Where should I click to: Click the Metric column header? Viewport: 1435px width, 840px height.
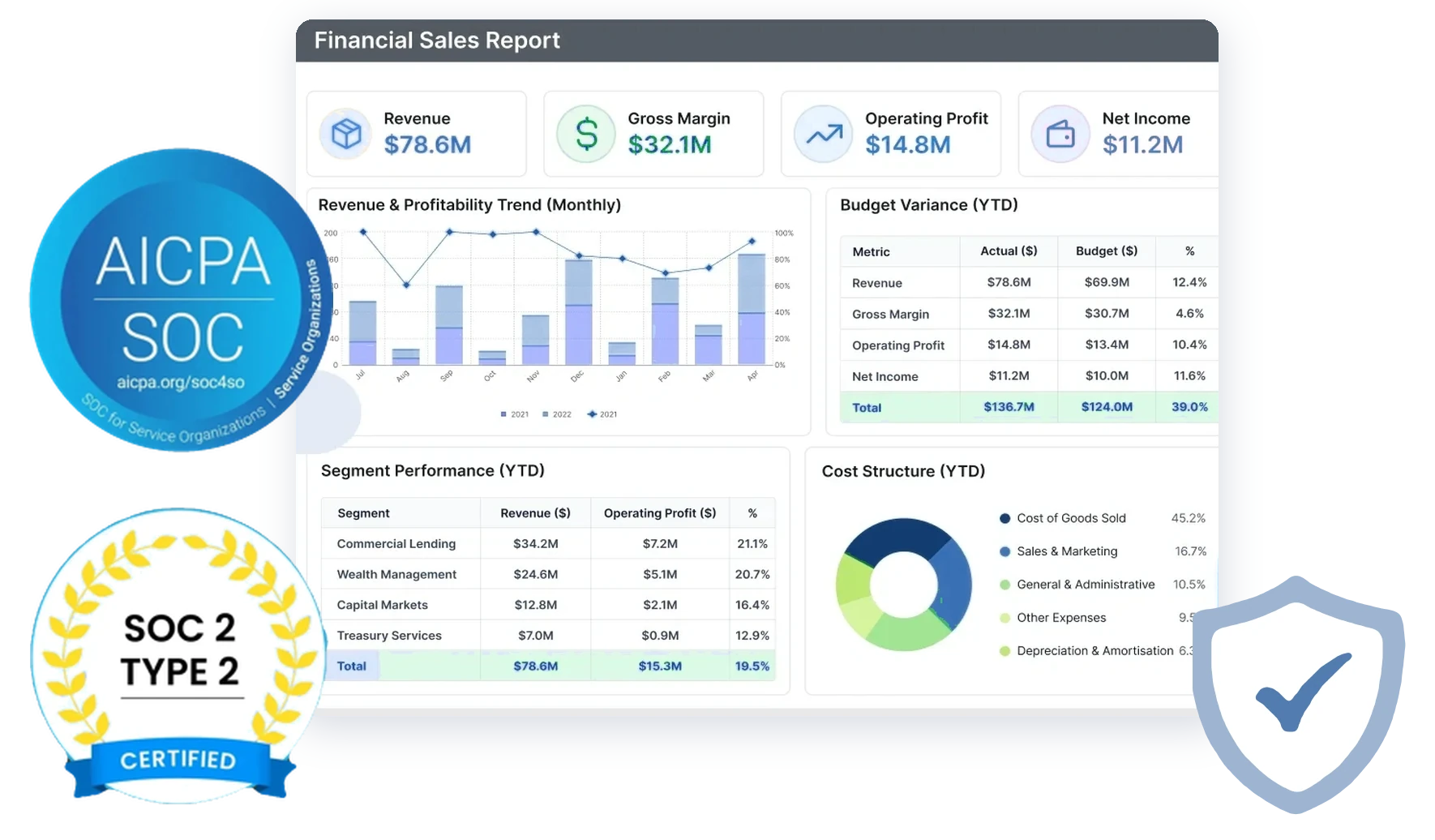click(872, 252)
